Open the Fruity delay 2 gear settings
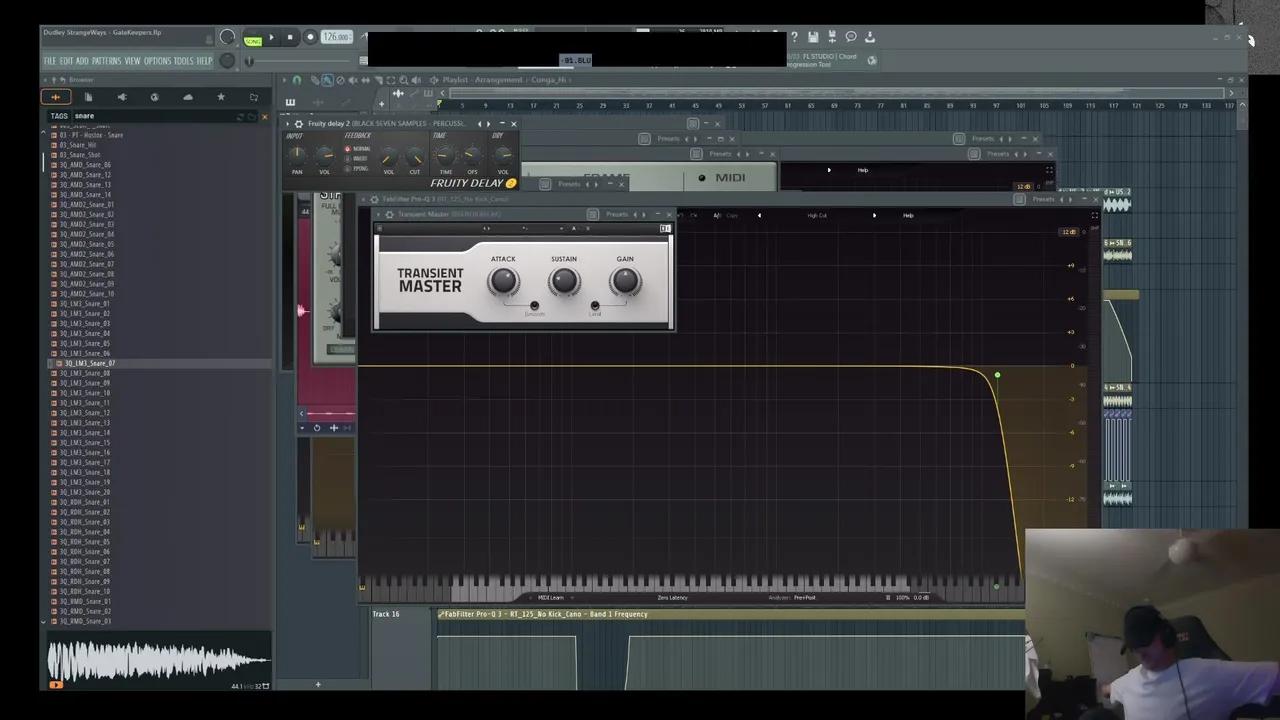The height and width of the screenshot is (720, 1280). tap(298, 124)
